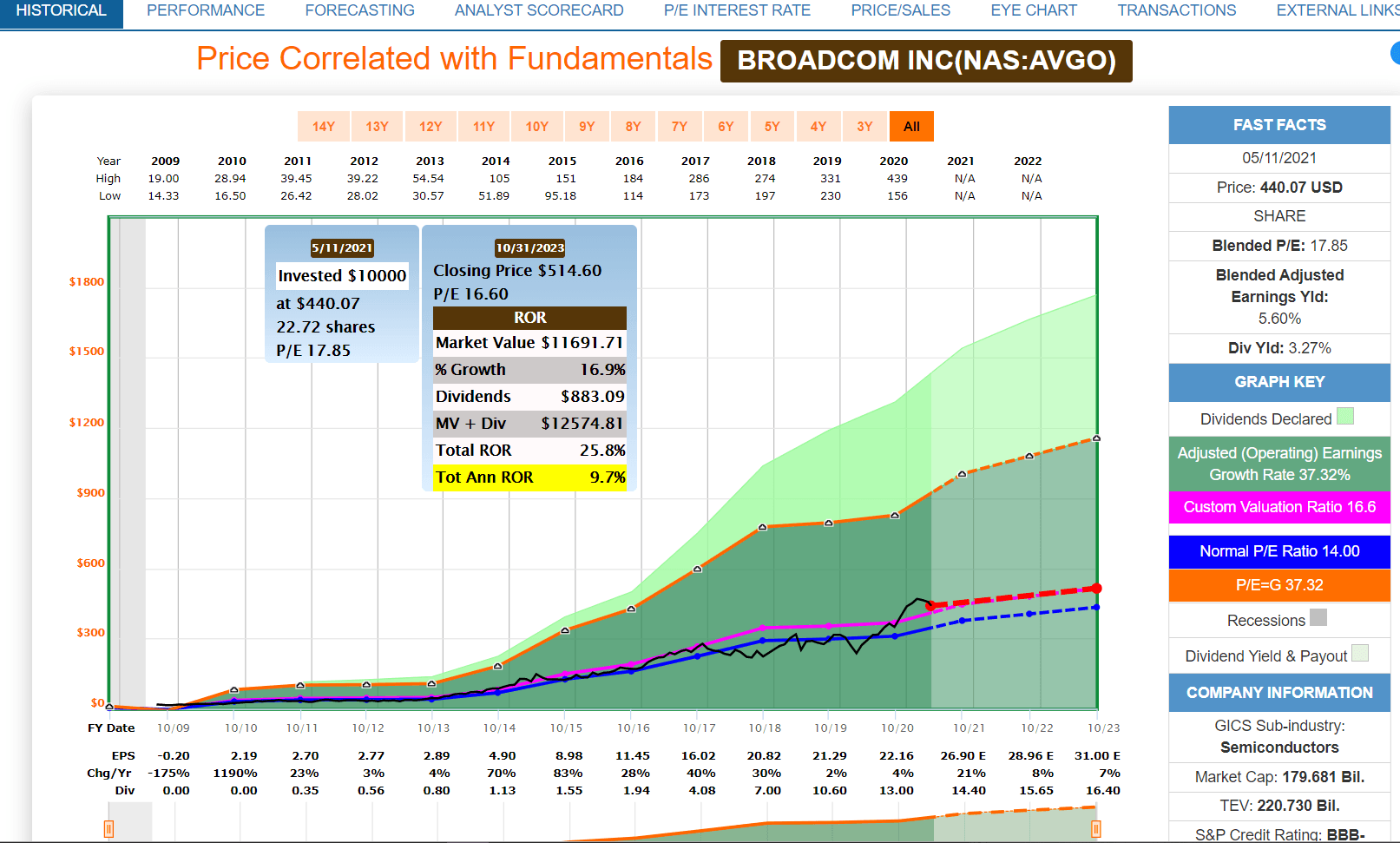
Task: Click the Price: 440.07 USD entry
Action: [x=1279, y=188]
